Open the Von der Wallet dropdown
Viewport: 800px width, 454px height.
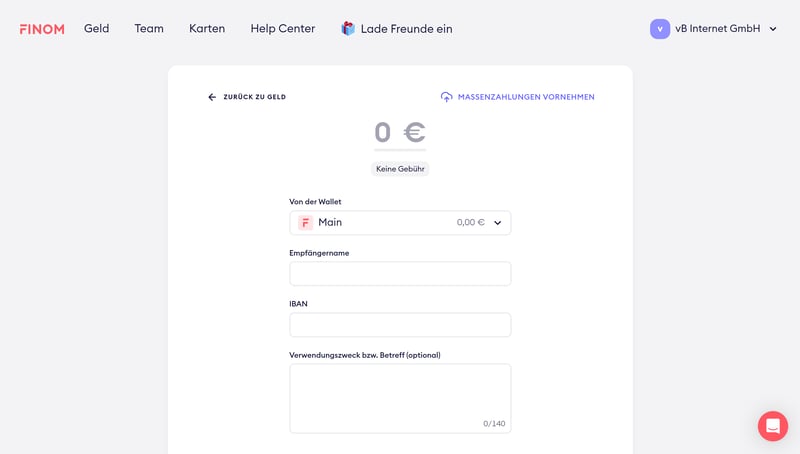pyautogui.click(x=400, y=223)
